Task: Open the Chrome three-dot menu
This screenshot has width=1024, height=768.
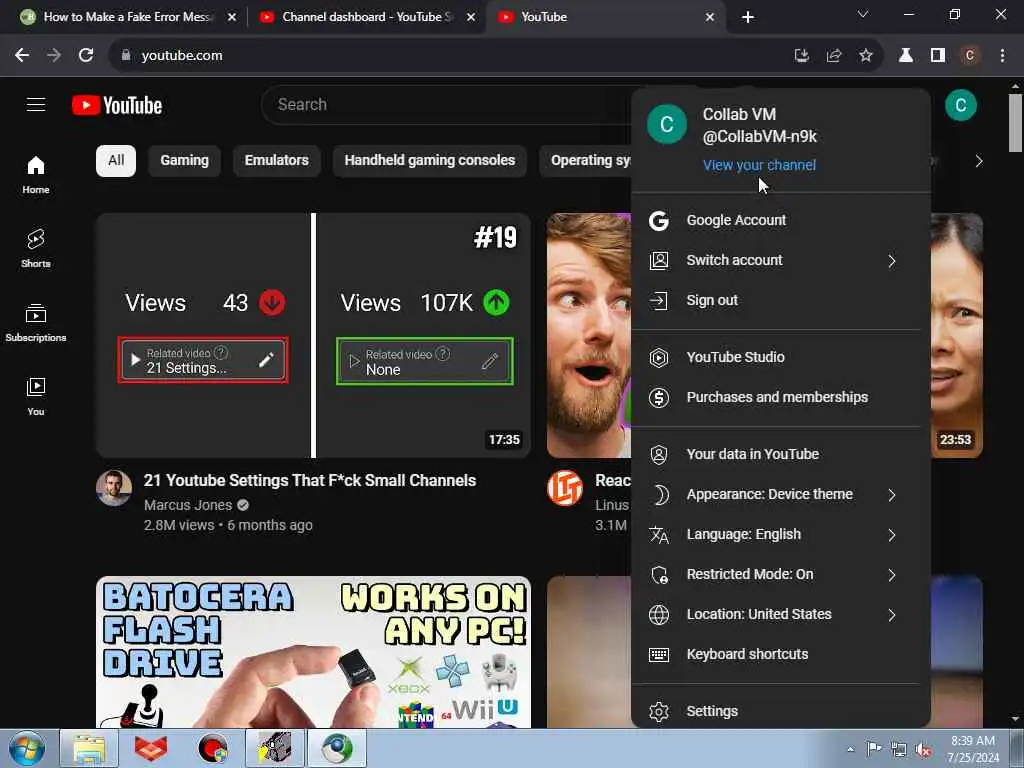Action: (1002, 56)
